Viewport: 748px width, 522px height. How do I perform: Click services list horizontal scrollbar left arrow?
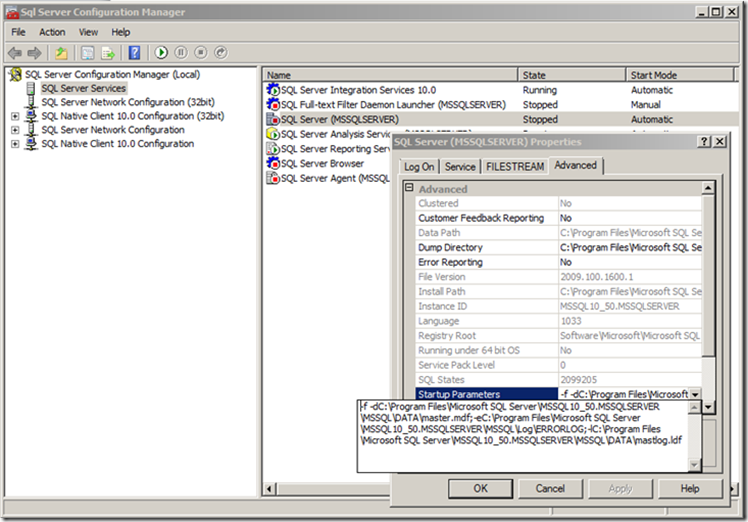(x=269, y=489)
